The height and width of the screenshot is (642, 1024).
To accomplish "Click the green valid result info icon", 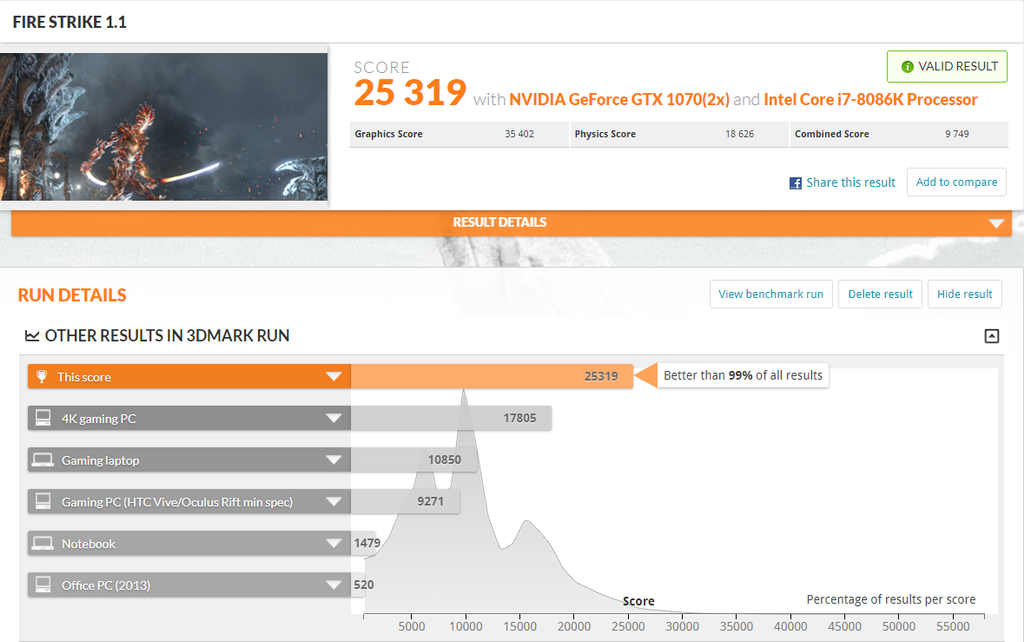I will point(907,67).
